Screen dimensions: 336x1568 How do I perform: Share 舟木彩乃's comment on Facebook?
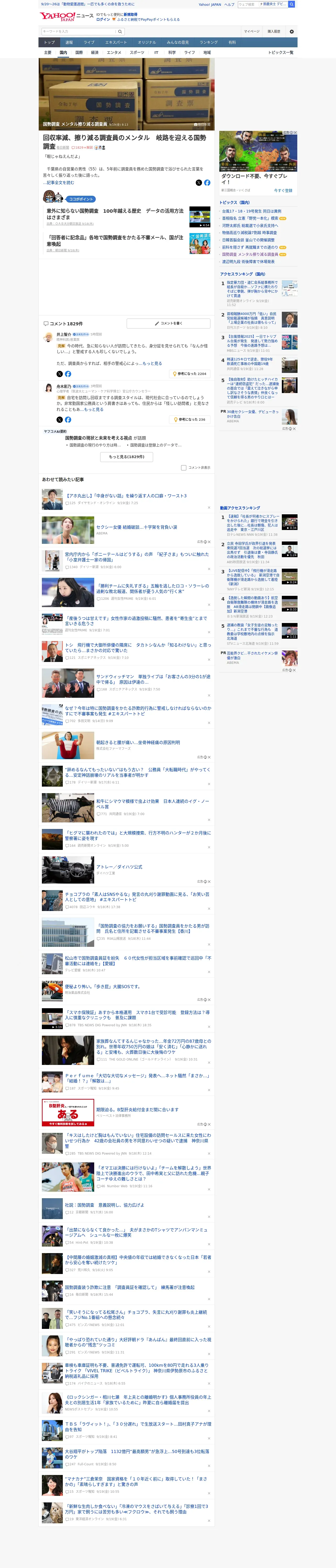coord(68,419)
